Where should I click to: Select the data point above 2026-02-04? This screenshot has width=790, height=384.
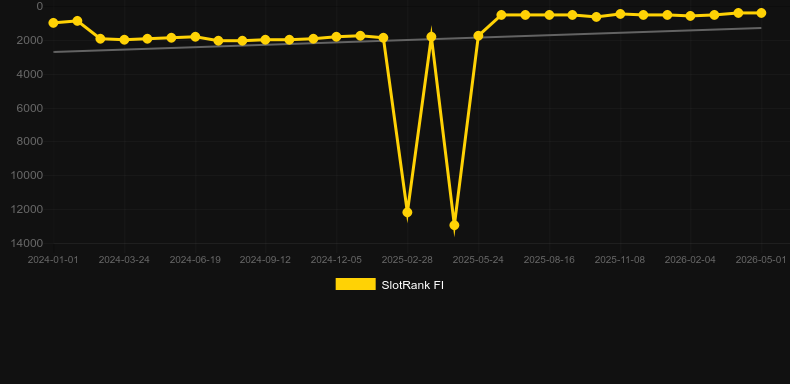(690, 16)
